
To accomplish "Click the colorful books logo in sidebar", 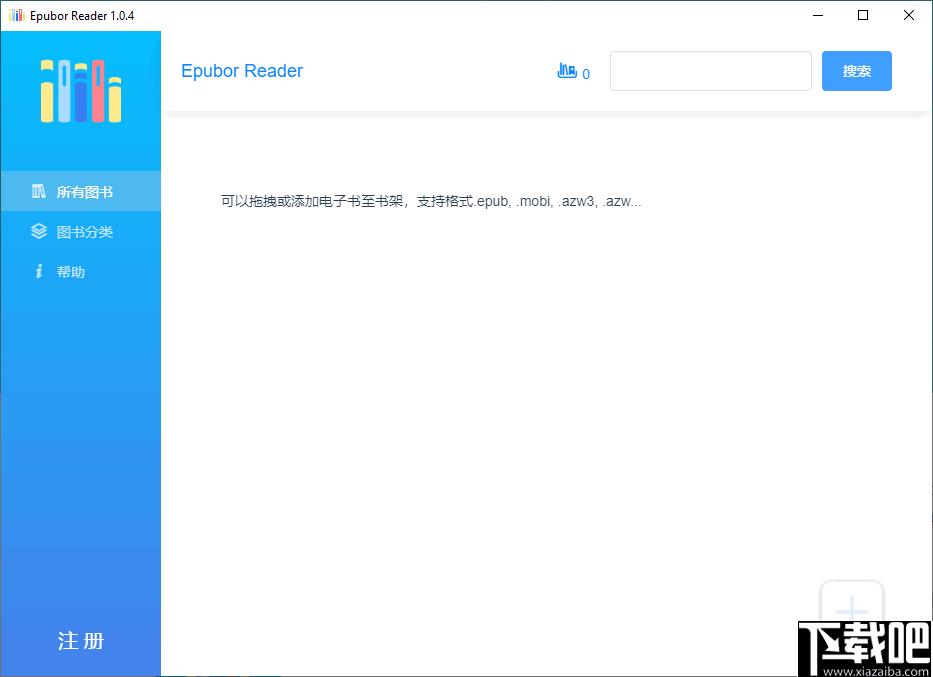I will (81, 91).
